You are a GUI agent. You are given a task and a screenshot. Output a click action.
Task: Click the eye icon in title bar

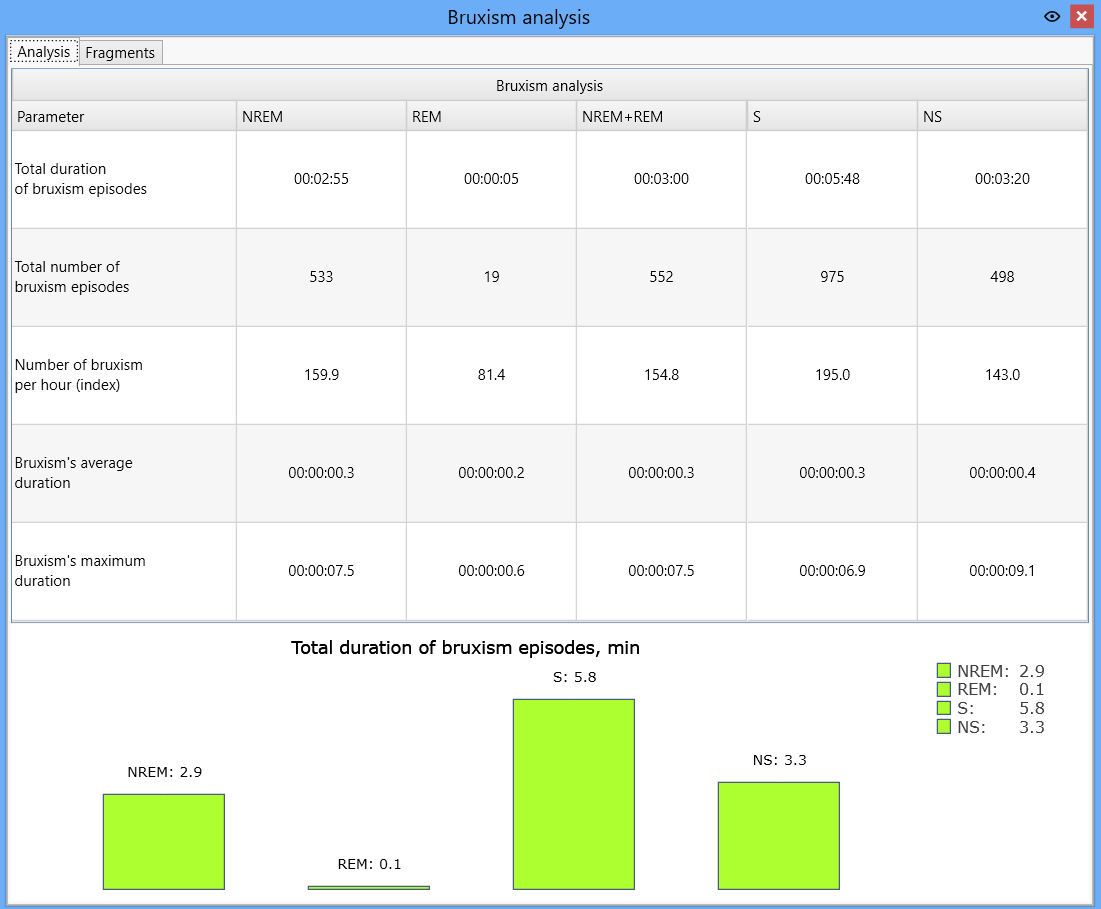tap(1051, 17)
